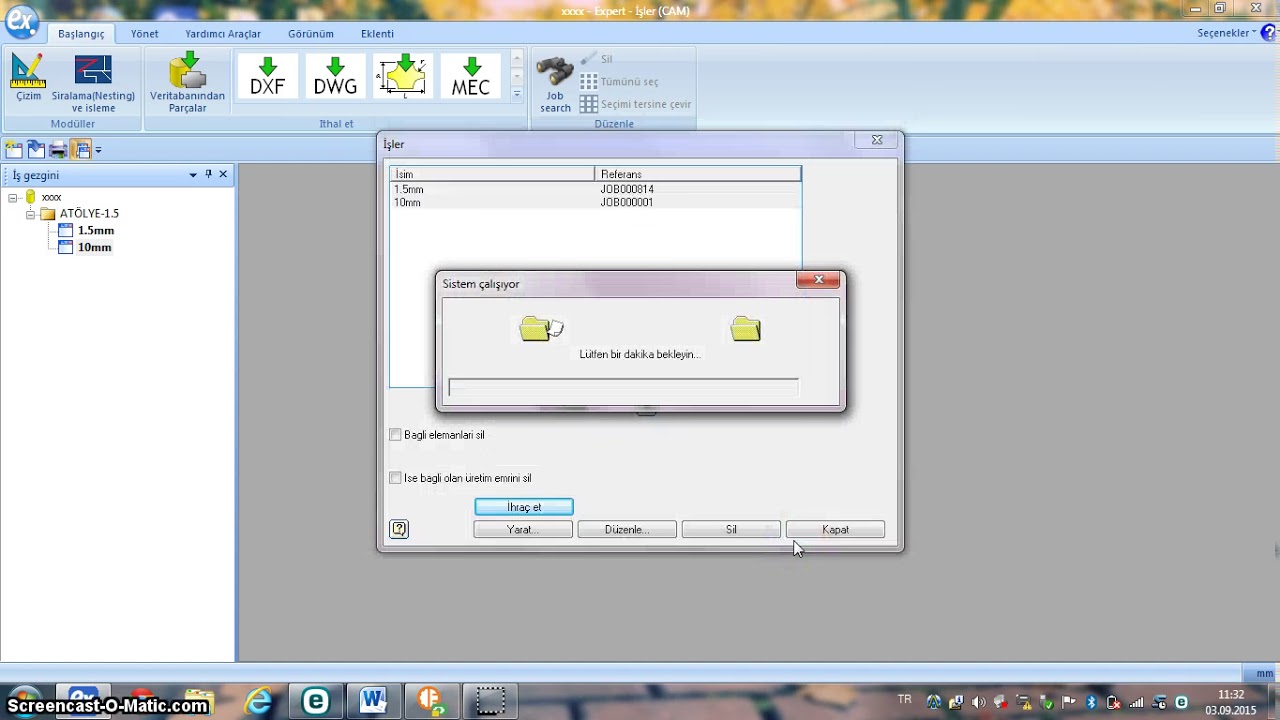Open the Çizim drawing module
1280x720 pixels.
28,79
